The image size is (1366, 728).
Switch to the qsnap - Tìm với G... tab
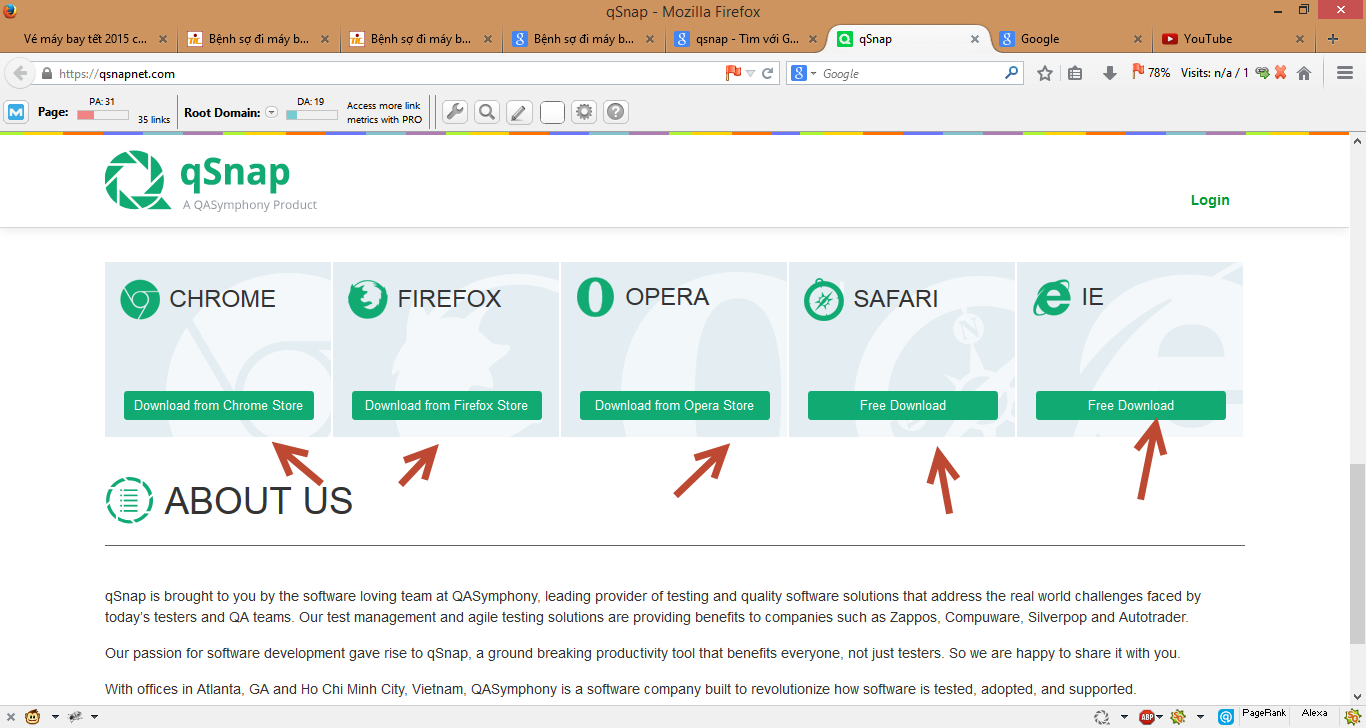point(745,39)
